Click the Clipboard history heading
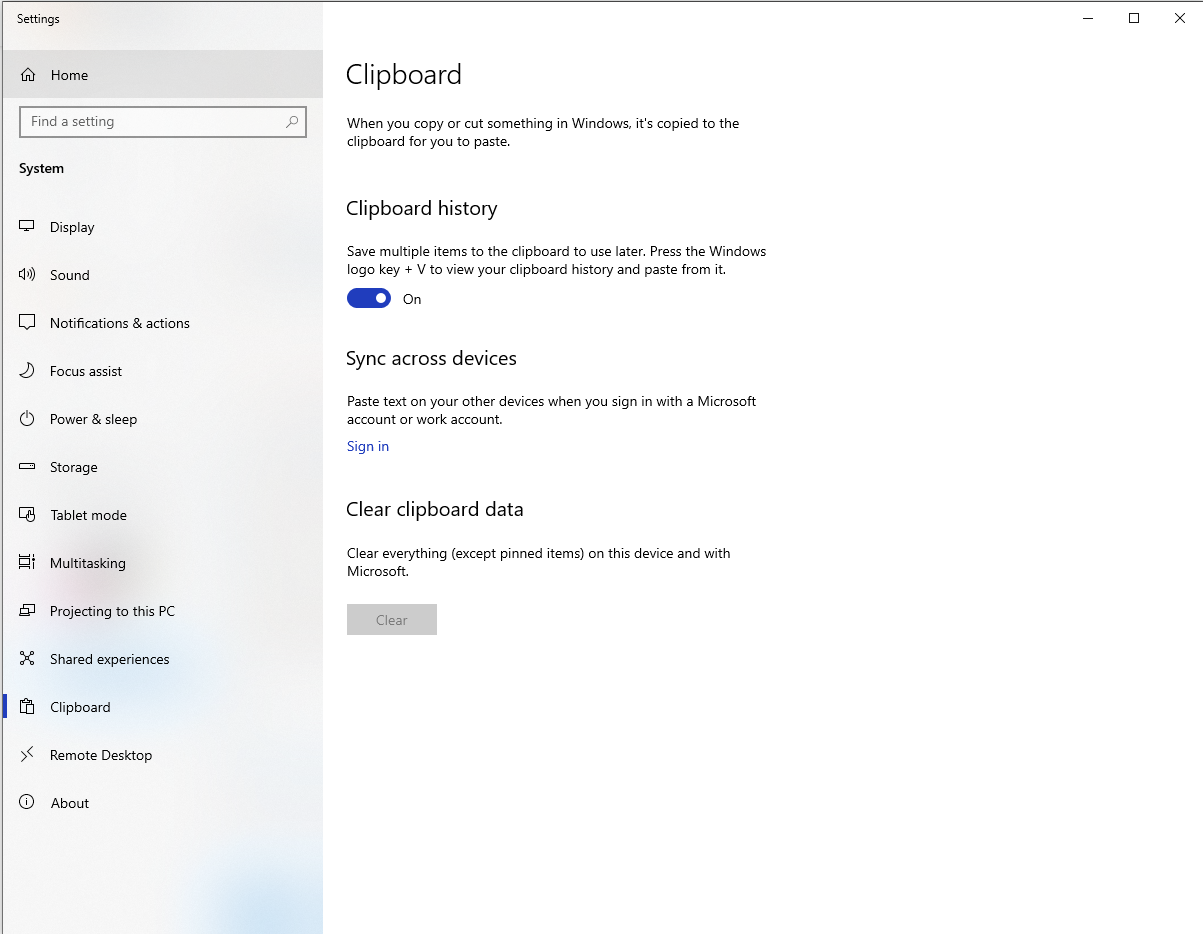 pos(422,208)
